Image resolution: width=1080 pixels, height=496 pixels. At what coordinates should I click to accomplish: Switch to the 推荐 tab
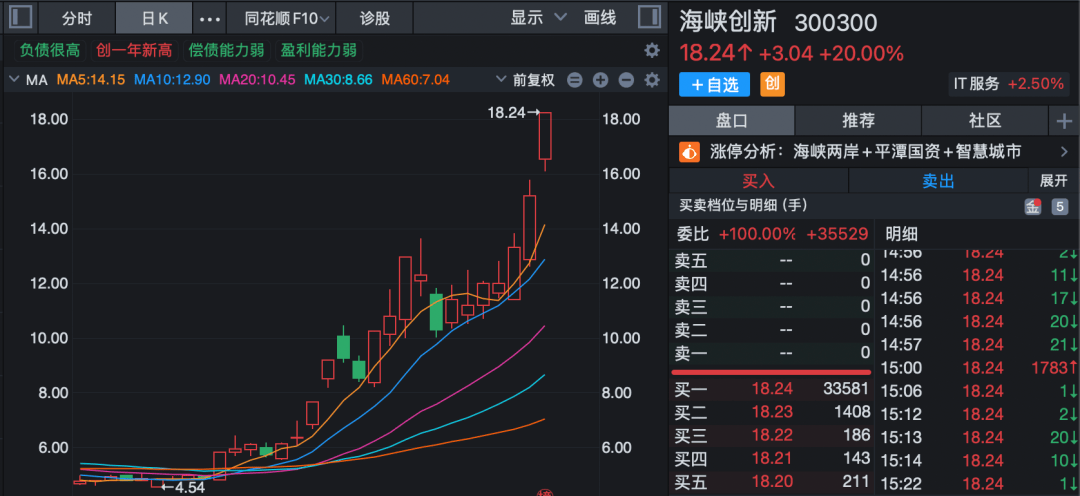click(858, 121)
